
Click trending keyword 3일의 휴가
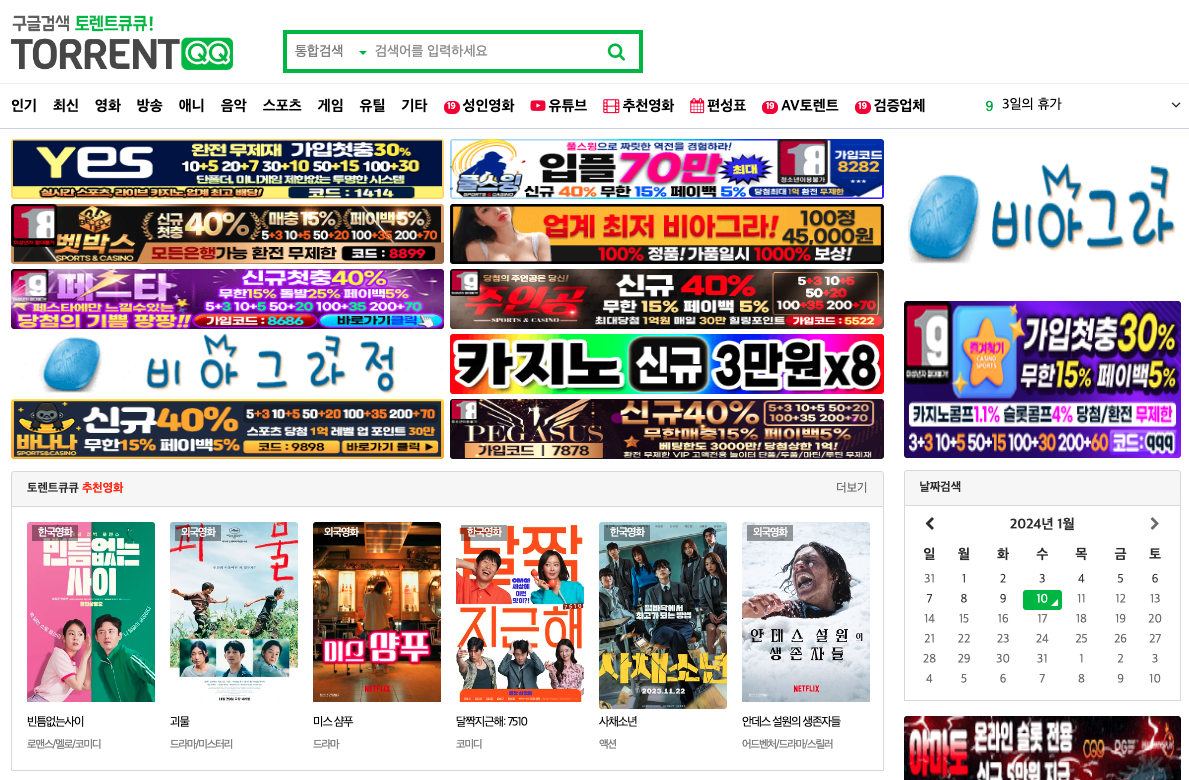pos(1031,104)
